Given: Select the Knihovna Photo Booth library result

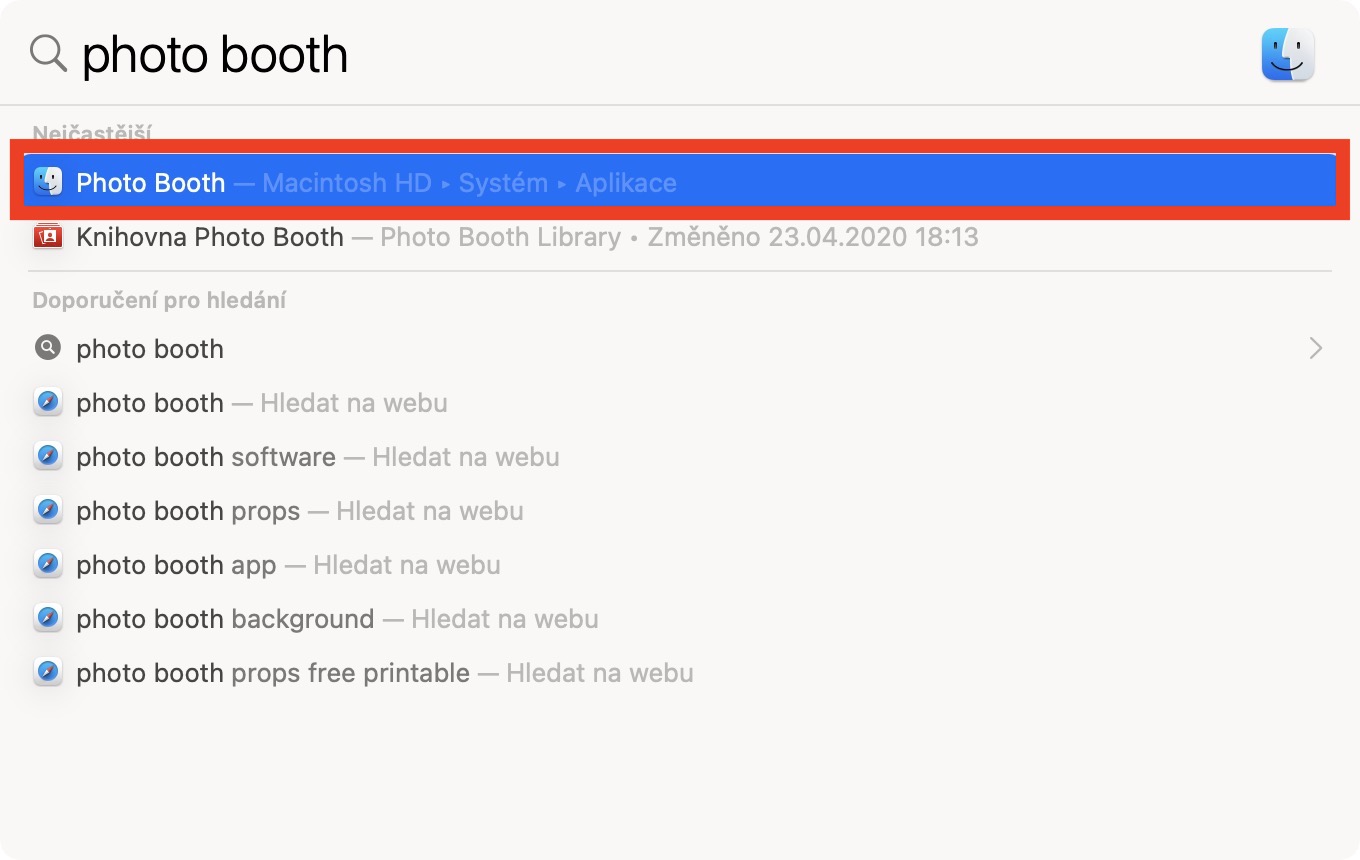Looking at the screenshot, I should click(210, 237).
